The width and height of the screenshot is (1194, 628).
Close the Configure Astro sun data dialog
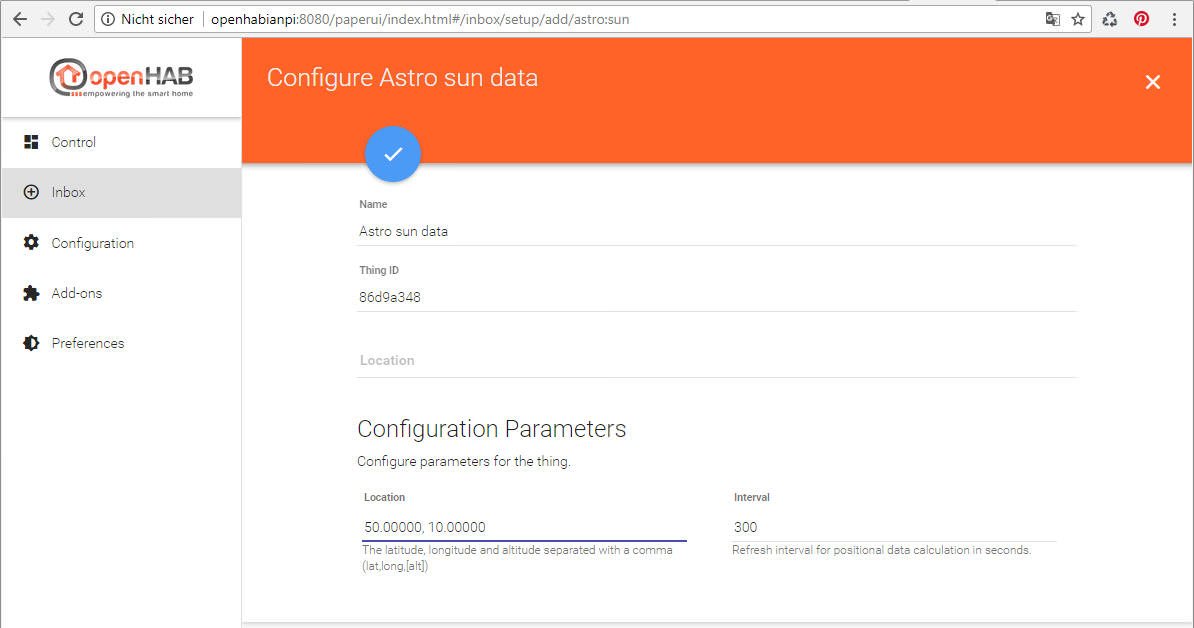click(x=1153, y=81)
